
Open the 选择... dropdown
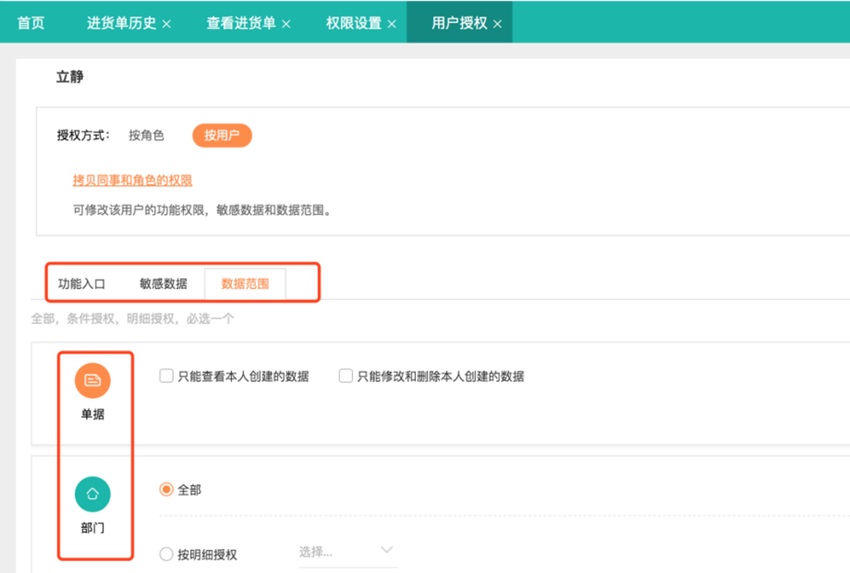point(346,551)
